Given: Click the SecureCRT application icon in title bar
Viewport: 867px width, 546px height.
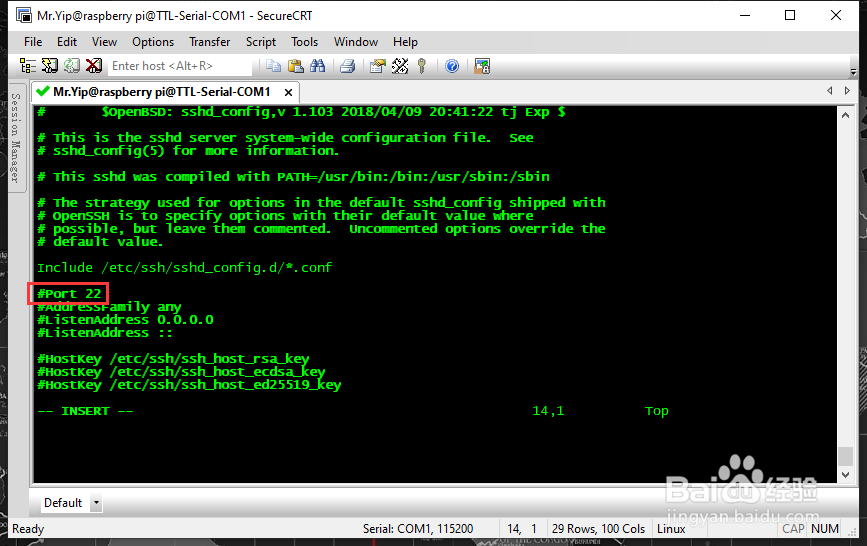Looking at the screenshot, I should 24,15.
